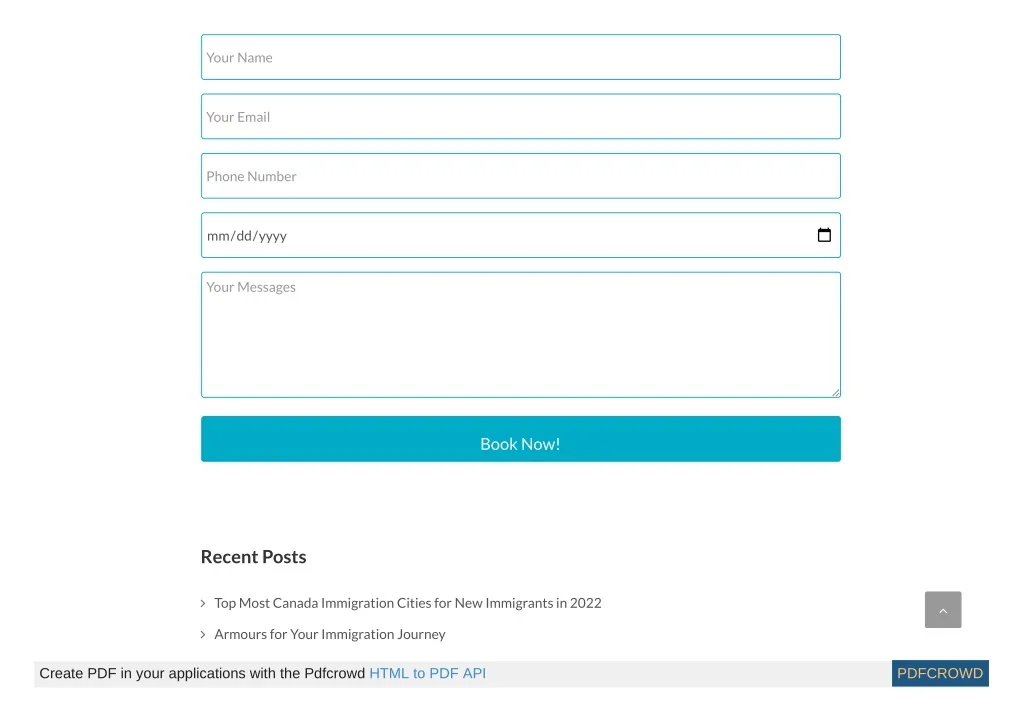Viewport: 1023px width, 724px height.
Task: Open the HTML to PDF API link
Action: click(x=427, y=674)
